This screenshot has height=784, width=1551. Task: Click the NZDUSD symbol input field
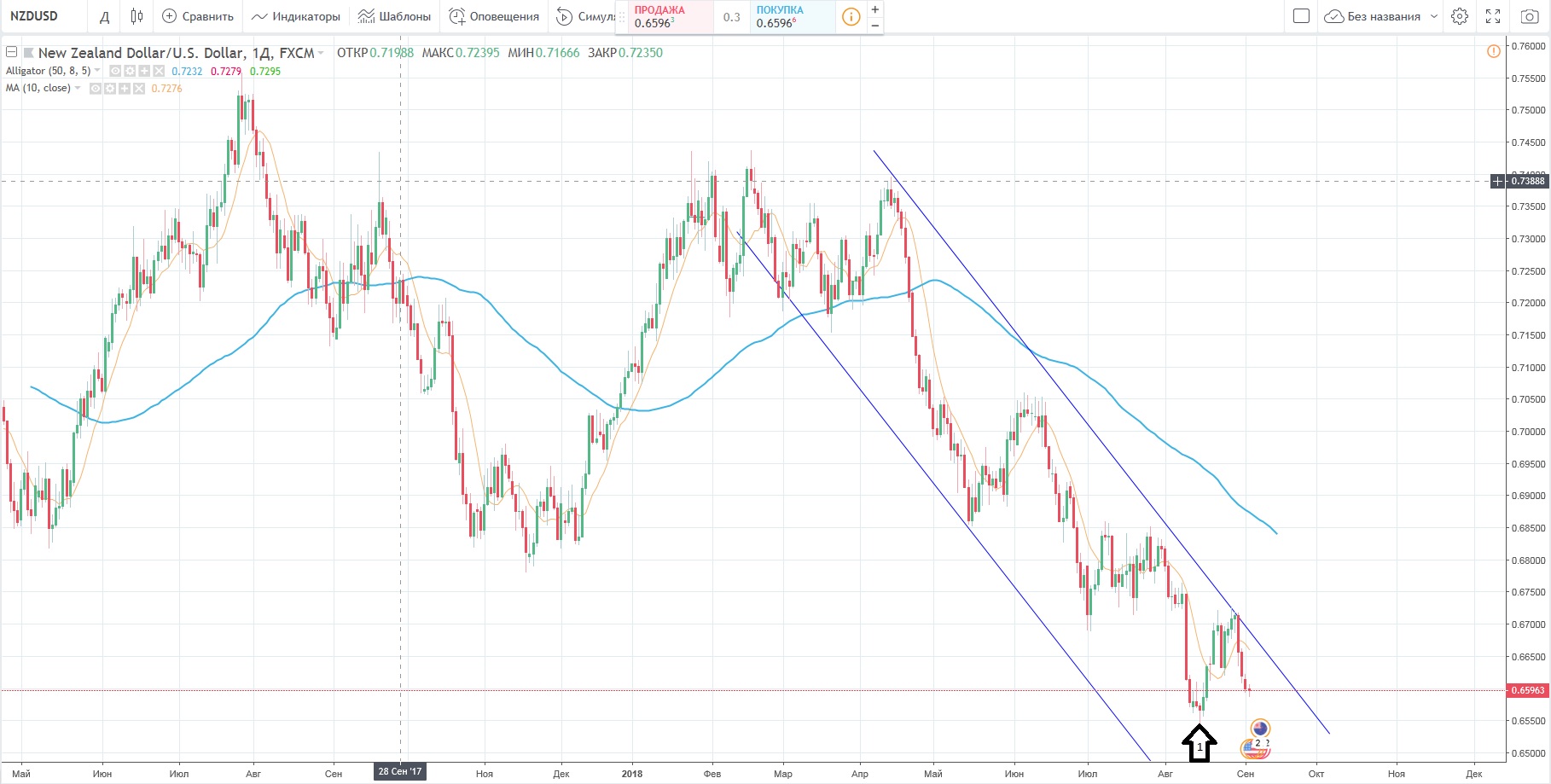coord(44,16)
